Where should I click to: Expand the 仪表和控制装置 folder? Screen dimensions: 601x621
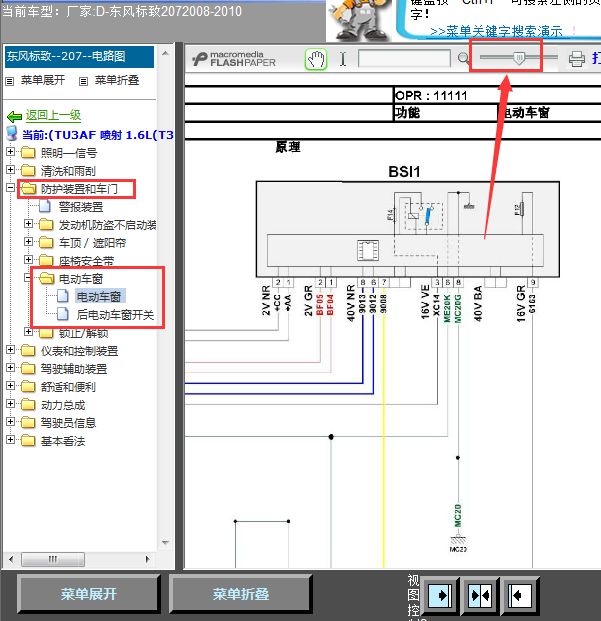11,349
